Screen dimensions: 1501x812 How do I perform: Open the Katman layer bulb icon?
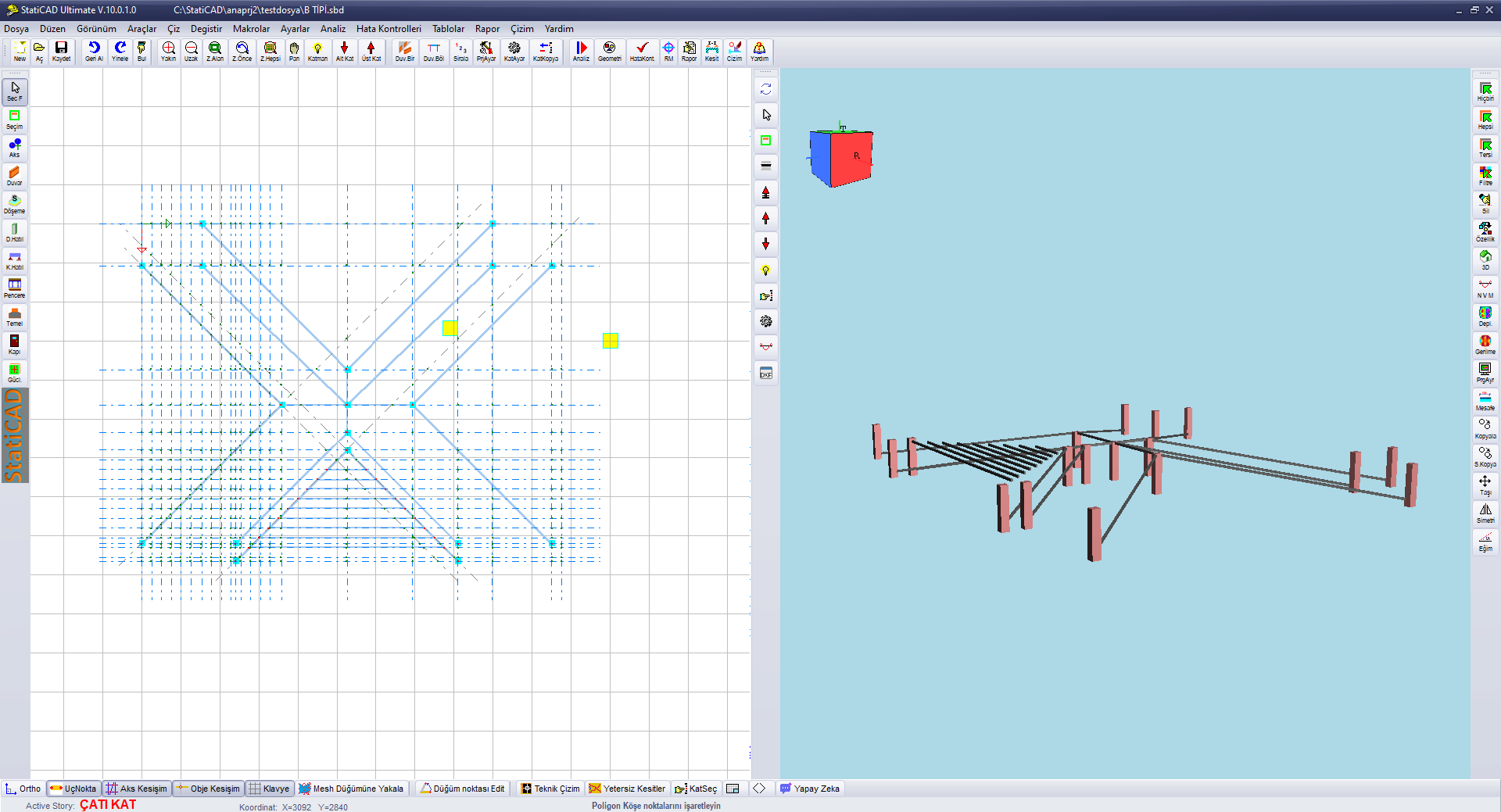317,52
